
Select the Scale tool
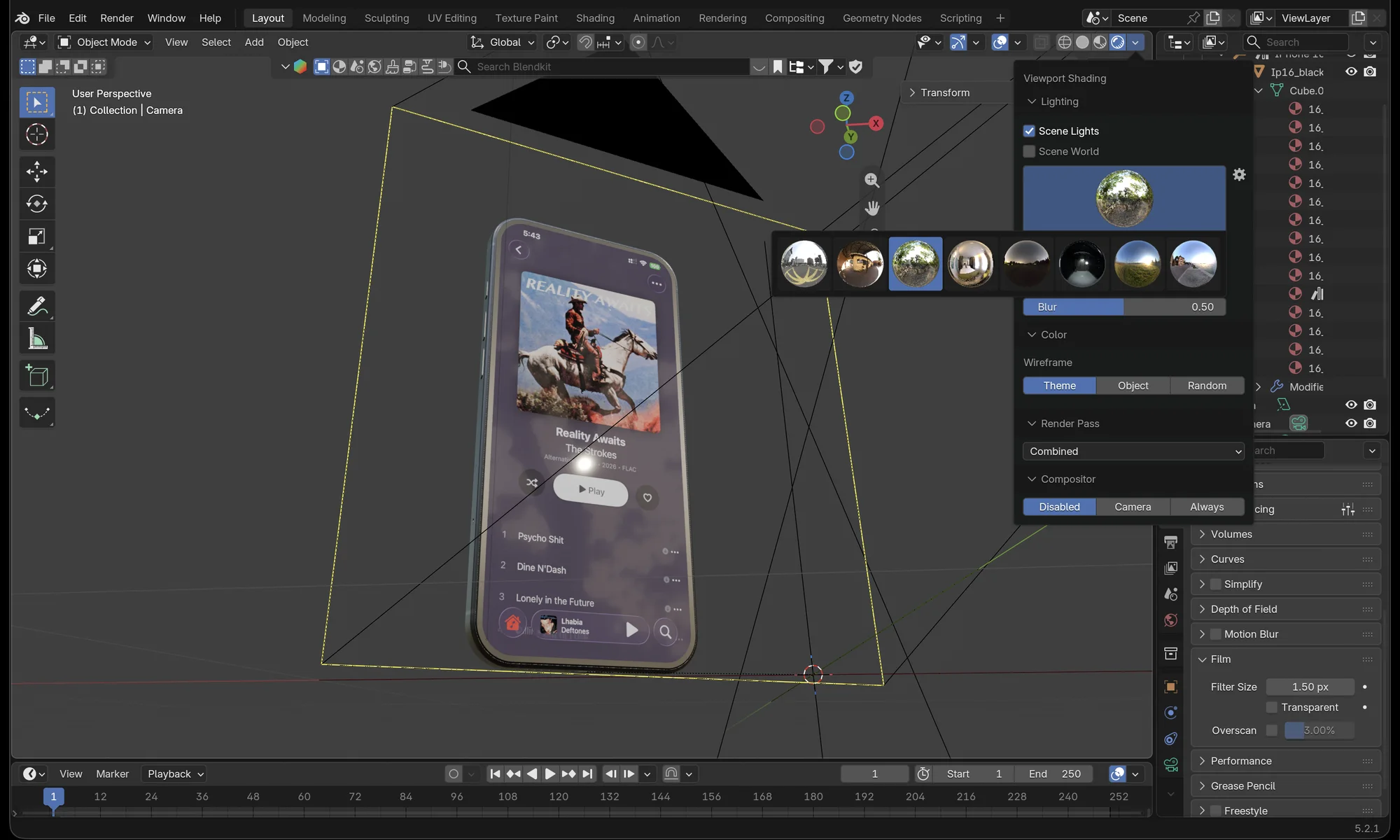[36, 236]
